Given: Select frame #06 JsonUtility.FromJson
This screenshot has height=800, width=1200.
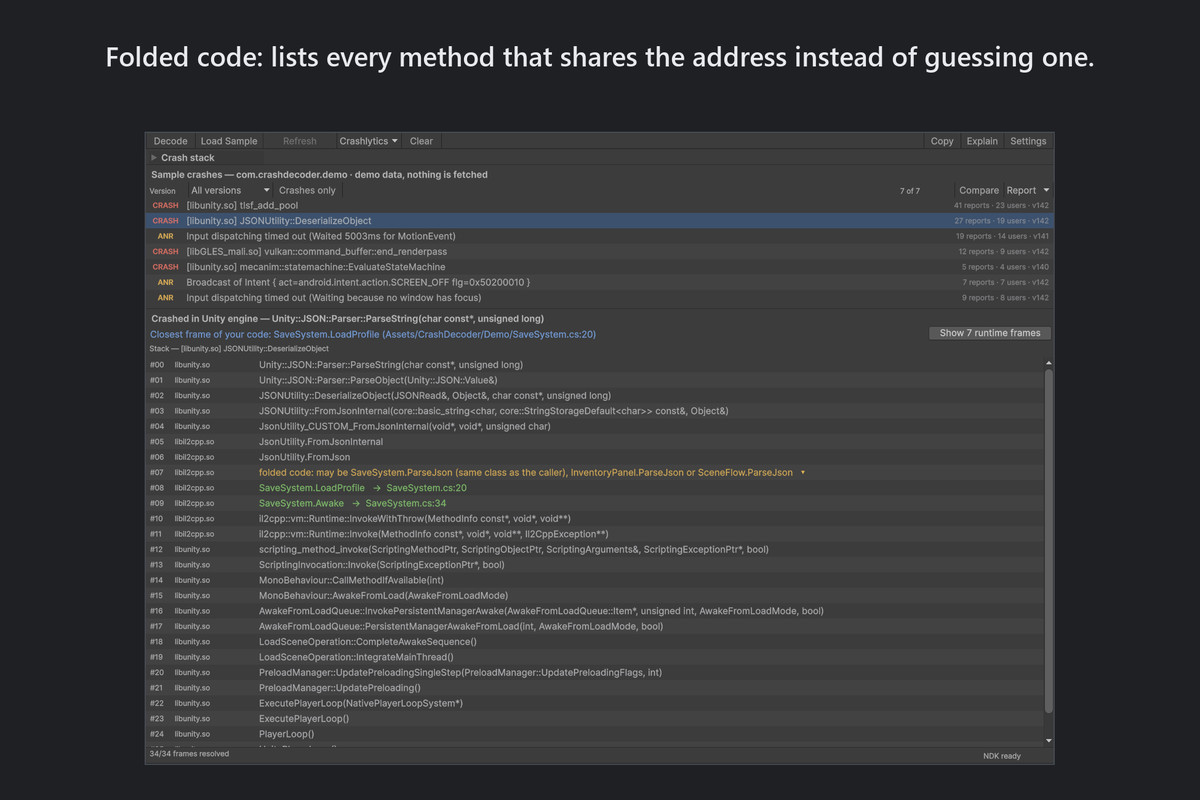Looking at the screenshot, I should tap(595, 457).
